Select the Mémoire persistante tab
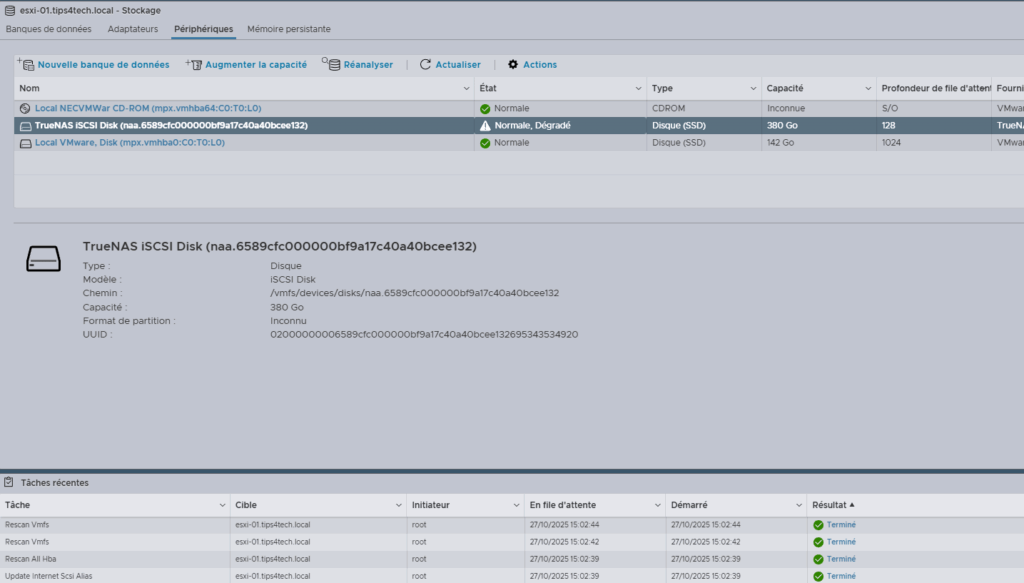Screen dimensions: 1024x583 (x=289, y=29)
